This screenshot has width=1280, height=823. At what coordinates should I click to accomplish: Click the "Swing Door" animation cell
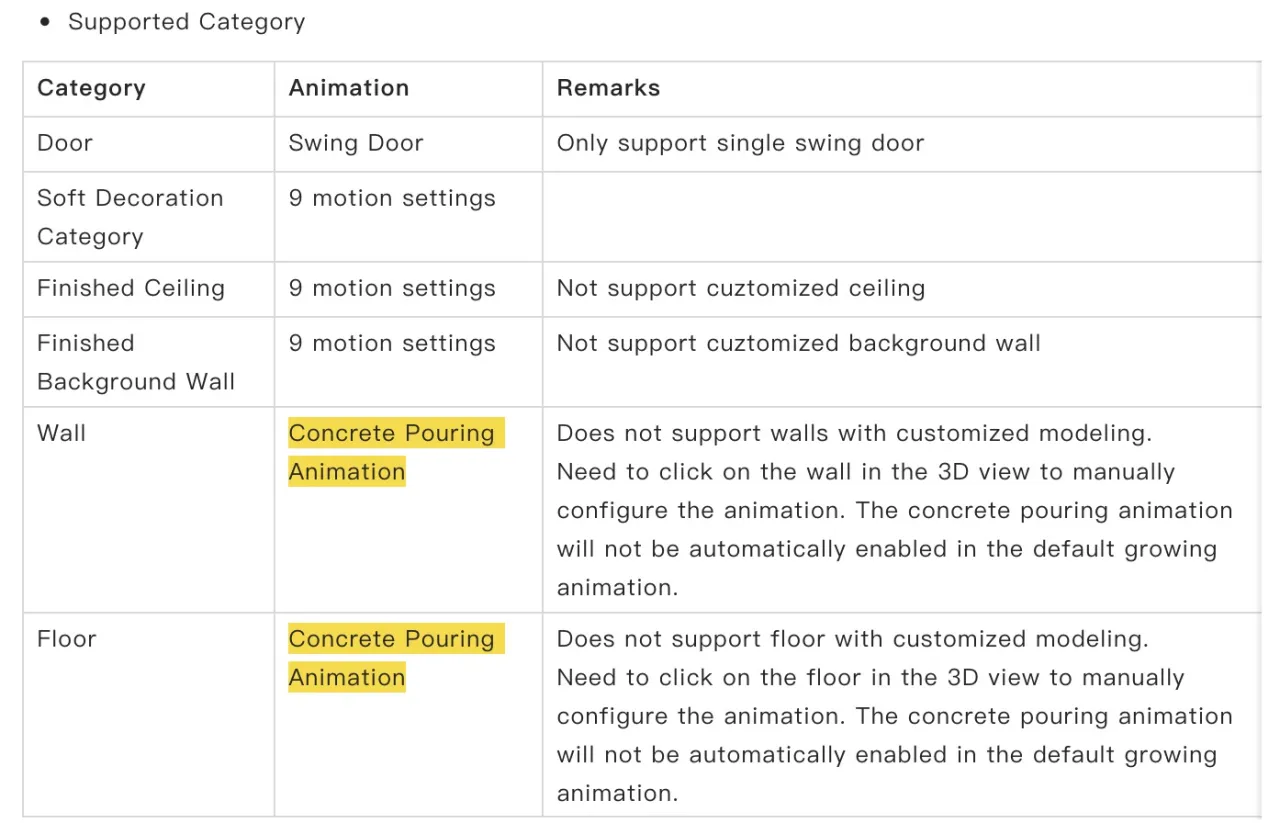[356, 143]
